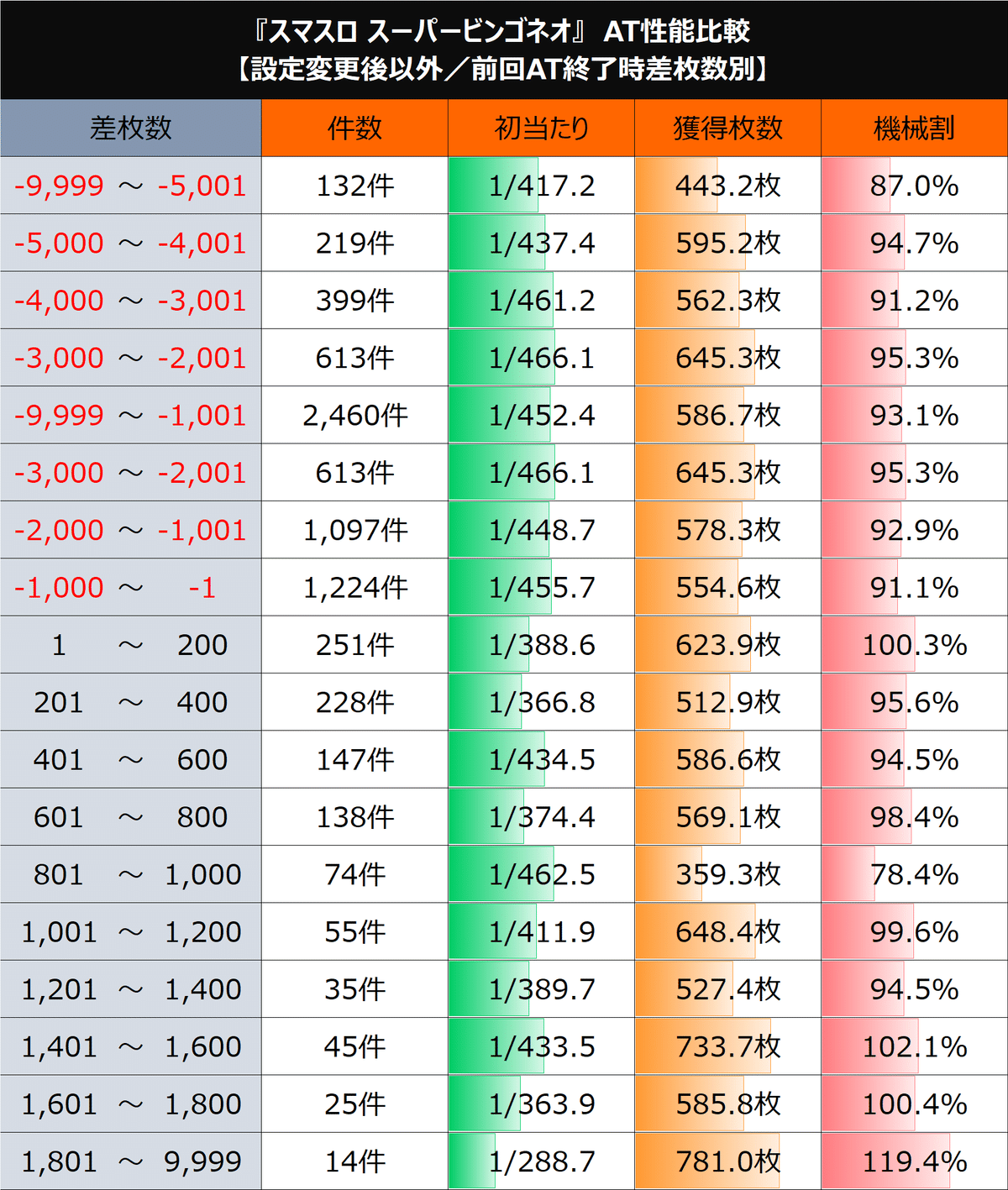Select the 578.3枚 cell

[727, 530]
